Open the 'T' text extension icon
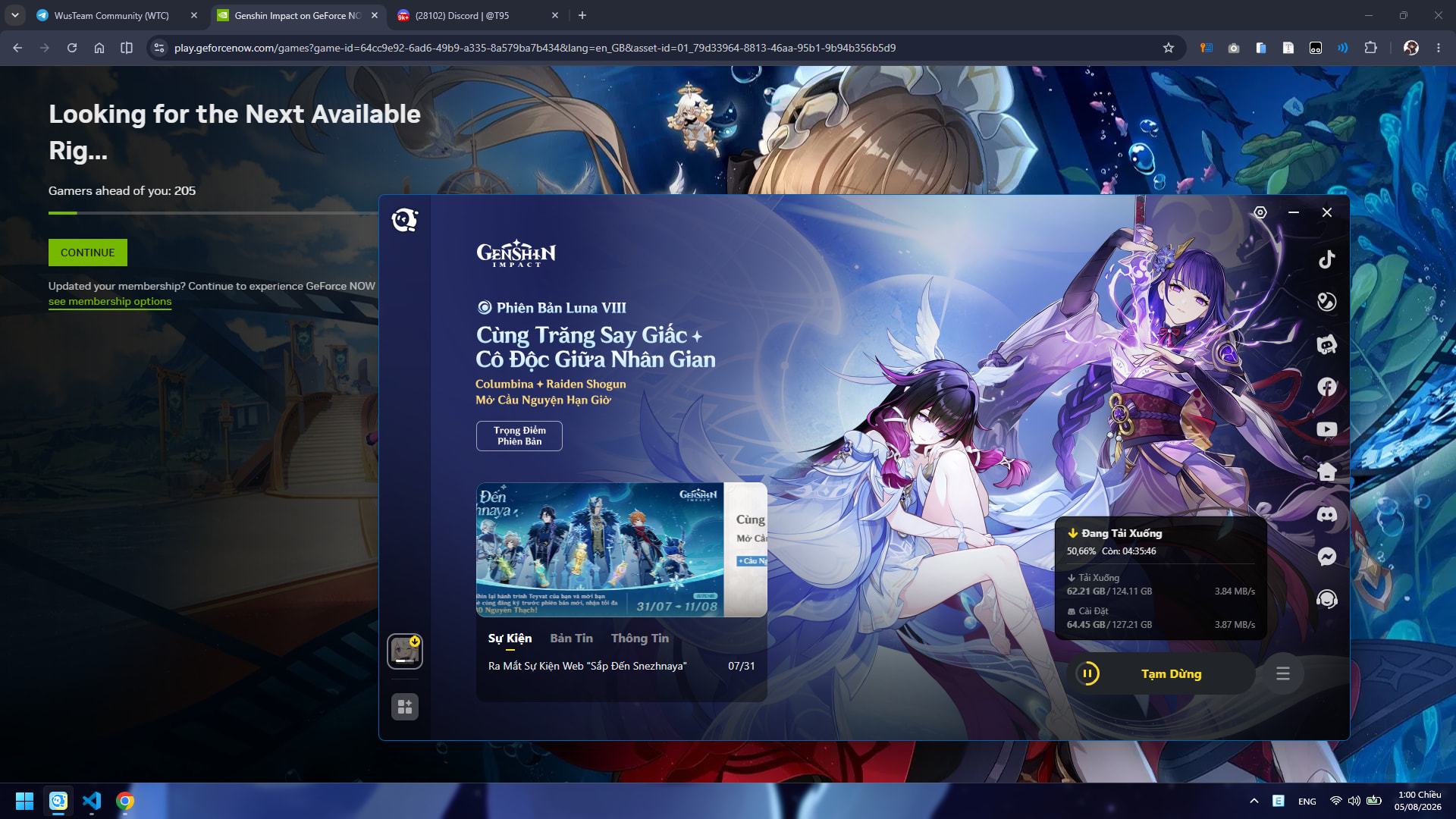The image size is (1456, 819). [x=1288, y=48]
